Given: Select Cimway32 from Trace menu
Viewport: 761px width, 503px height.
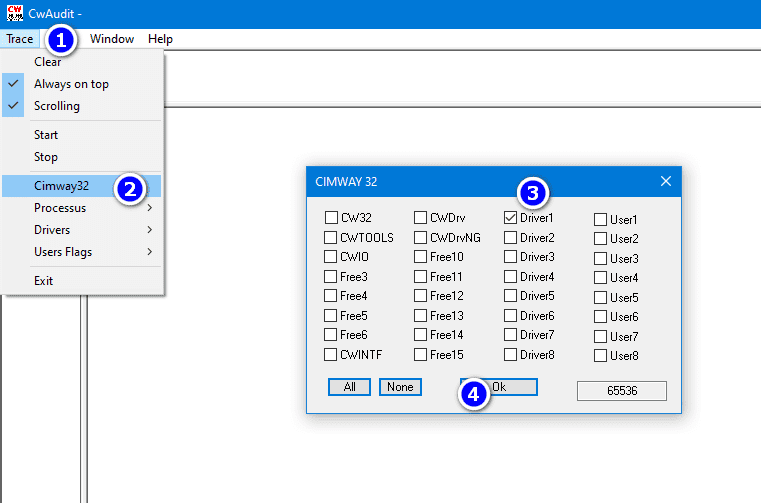Looking at the screenshot, I should [x=62, y=186].
